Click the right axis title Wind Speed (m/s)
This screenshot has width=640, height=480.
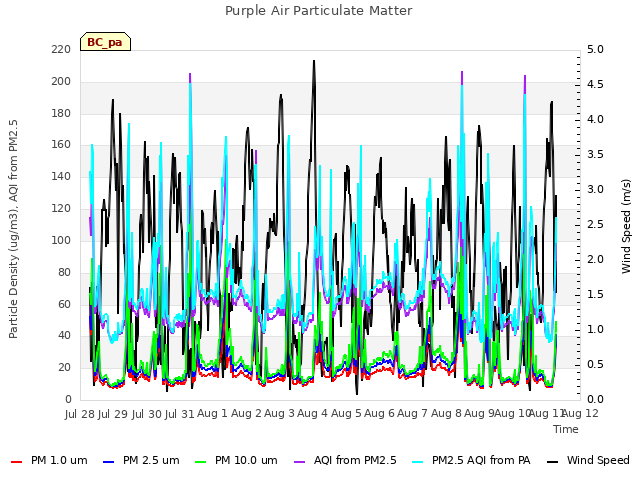click(626, 226)
